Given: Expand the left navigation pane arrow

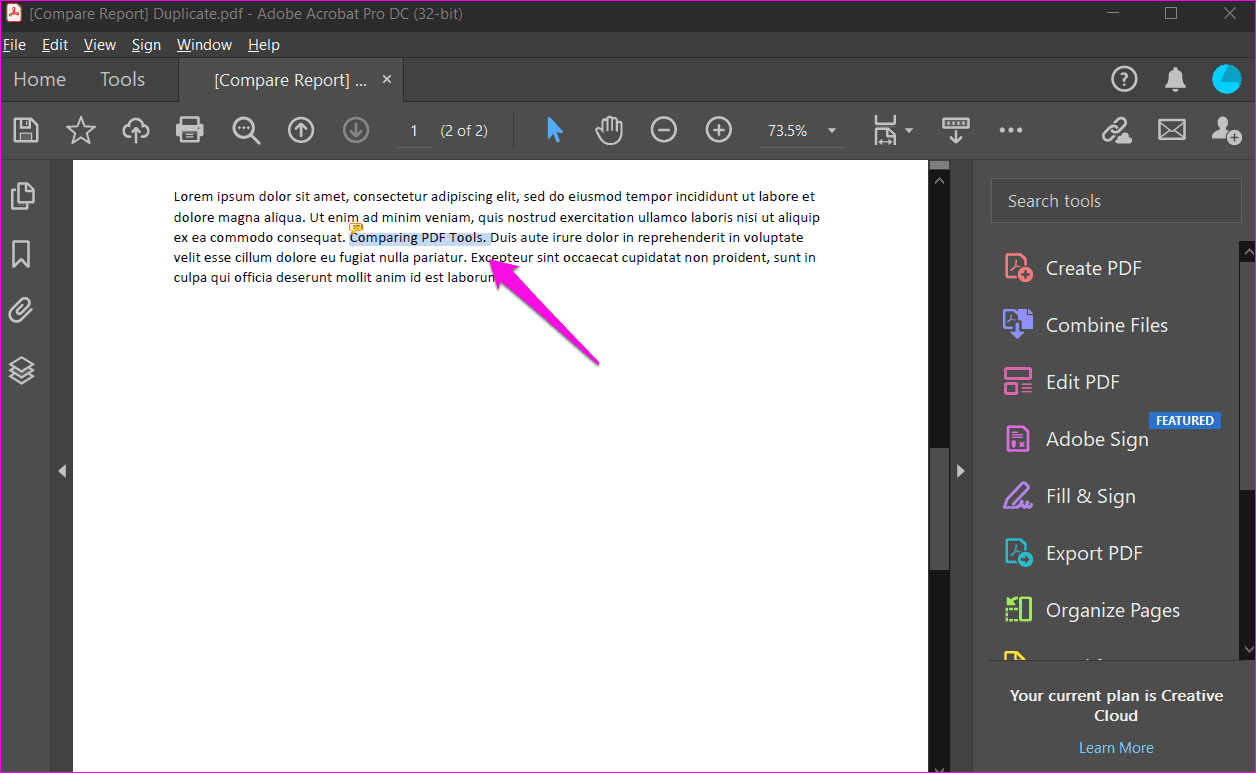Looking at the screenshot, I should click(x=62, y=471).
